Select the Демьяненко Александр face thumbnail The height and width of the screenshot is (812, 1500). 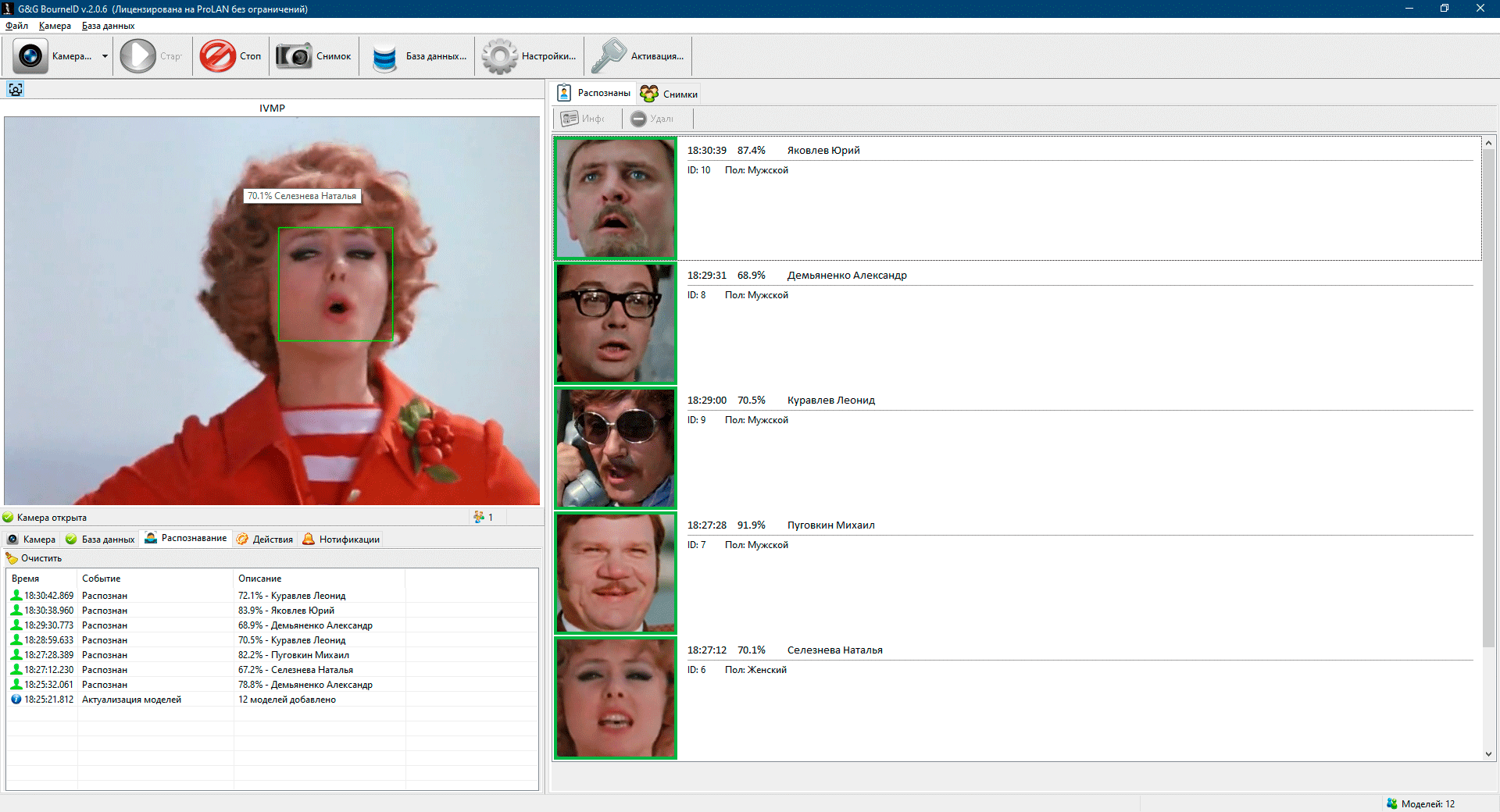pos(616,323)
